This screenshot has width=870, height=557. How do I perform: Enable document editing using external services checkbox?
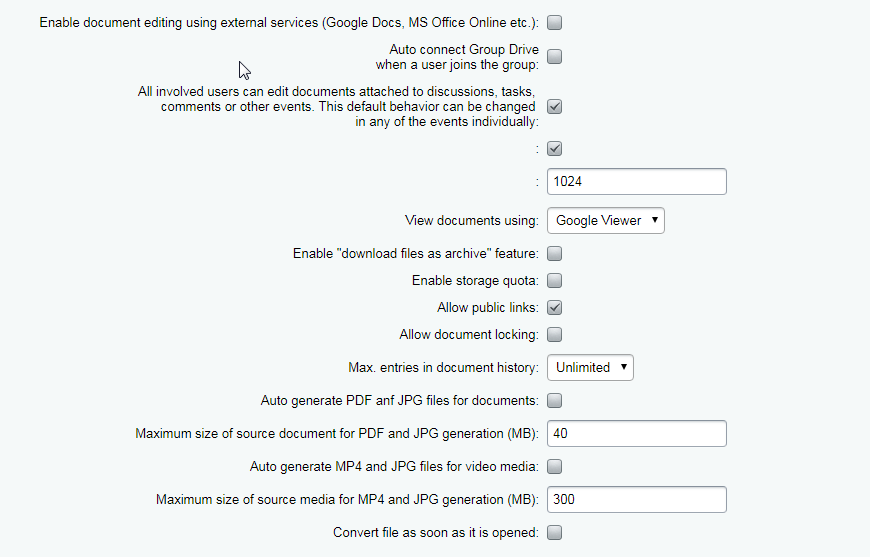tap(554, 23)
